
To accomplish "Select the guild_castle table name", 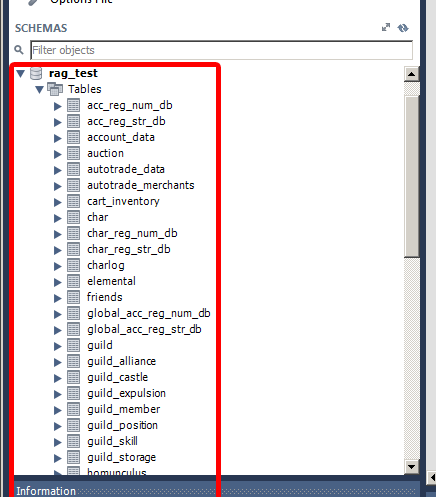I will click(117, 377).
